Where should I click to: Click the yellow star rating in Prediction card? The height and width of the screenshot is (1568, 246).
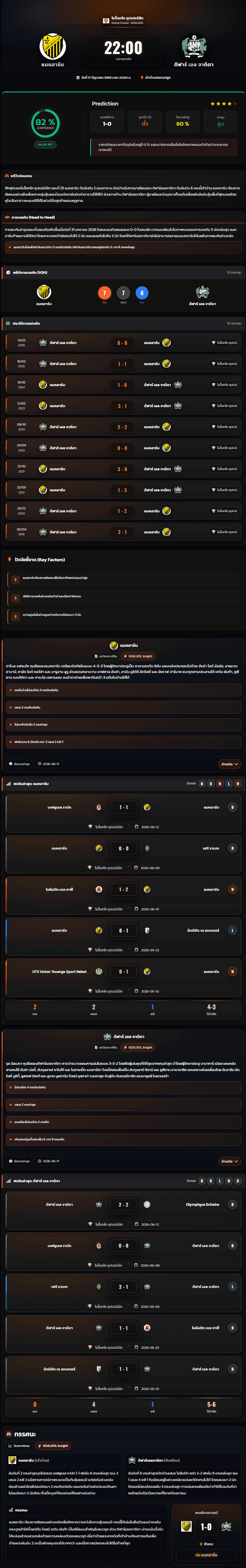click(223, 104)
